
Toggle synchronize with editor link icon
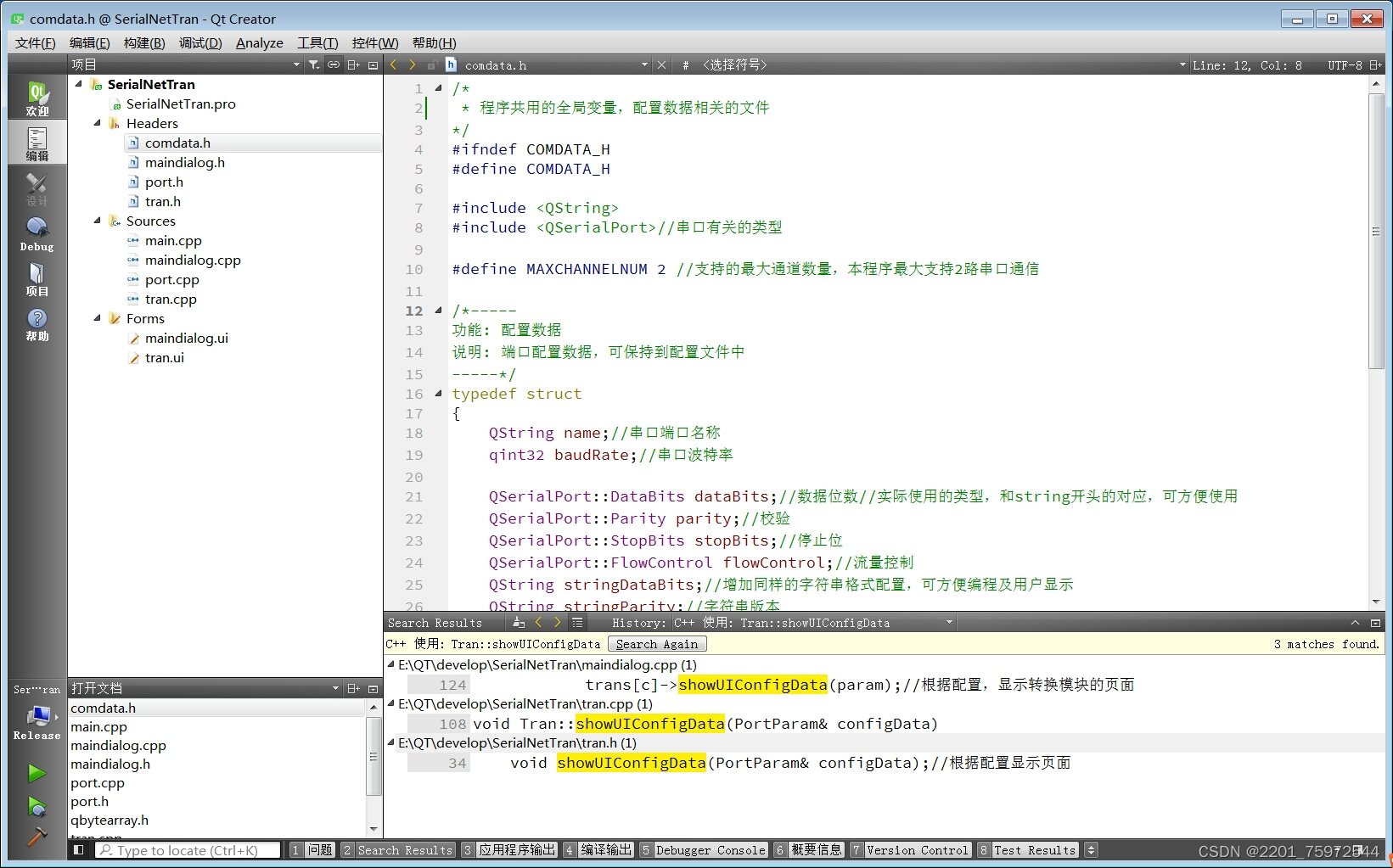pyautogui.click(x=334, y=64)
